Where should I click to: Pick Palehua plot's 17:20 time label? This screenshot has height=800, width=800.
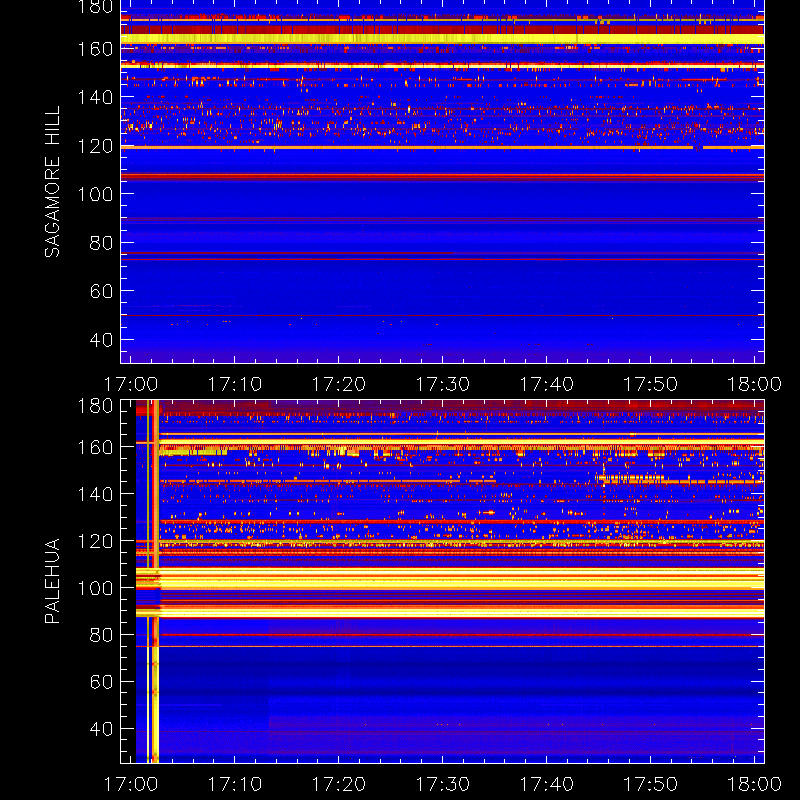tap(339, 784)
